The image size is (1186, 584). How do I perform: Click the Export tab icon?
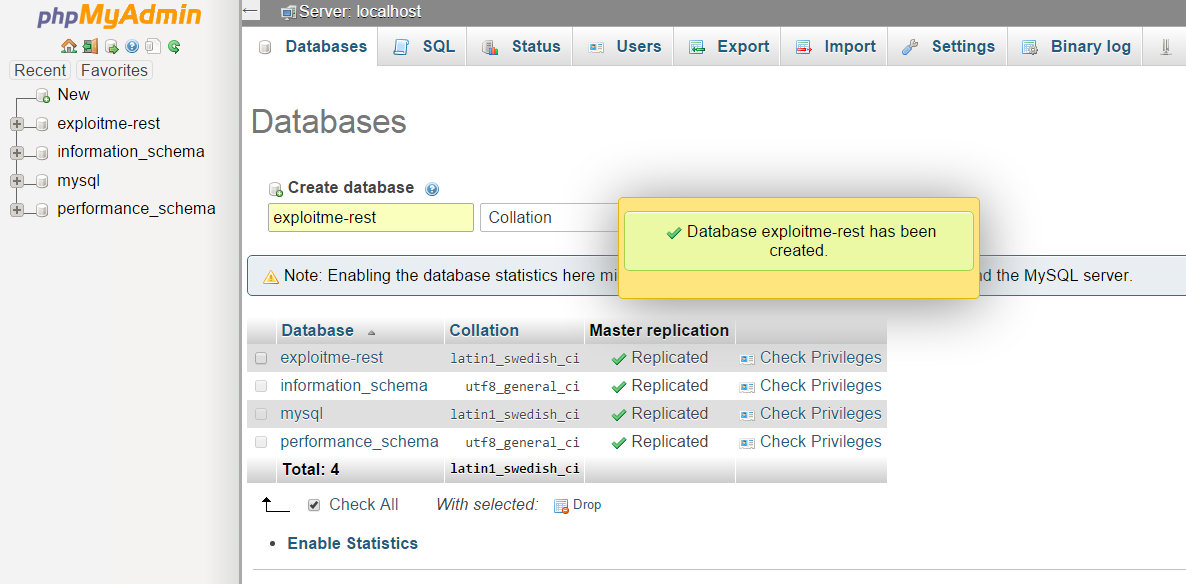[697, 47]
